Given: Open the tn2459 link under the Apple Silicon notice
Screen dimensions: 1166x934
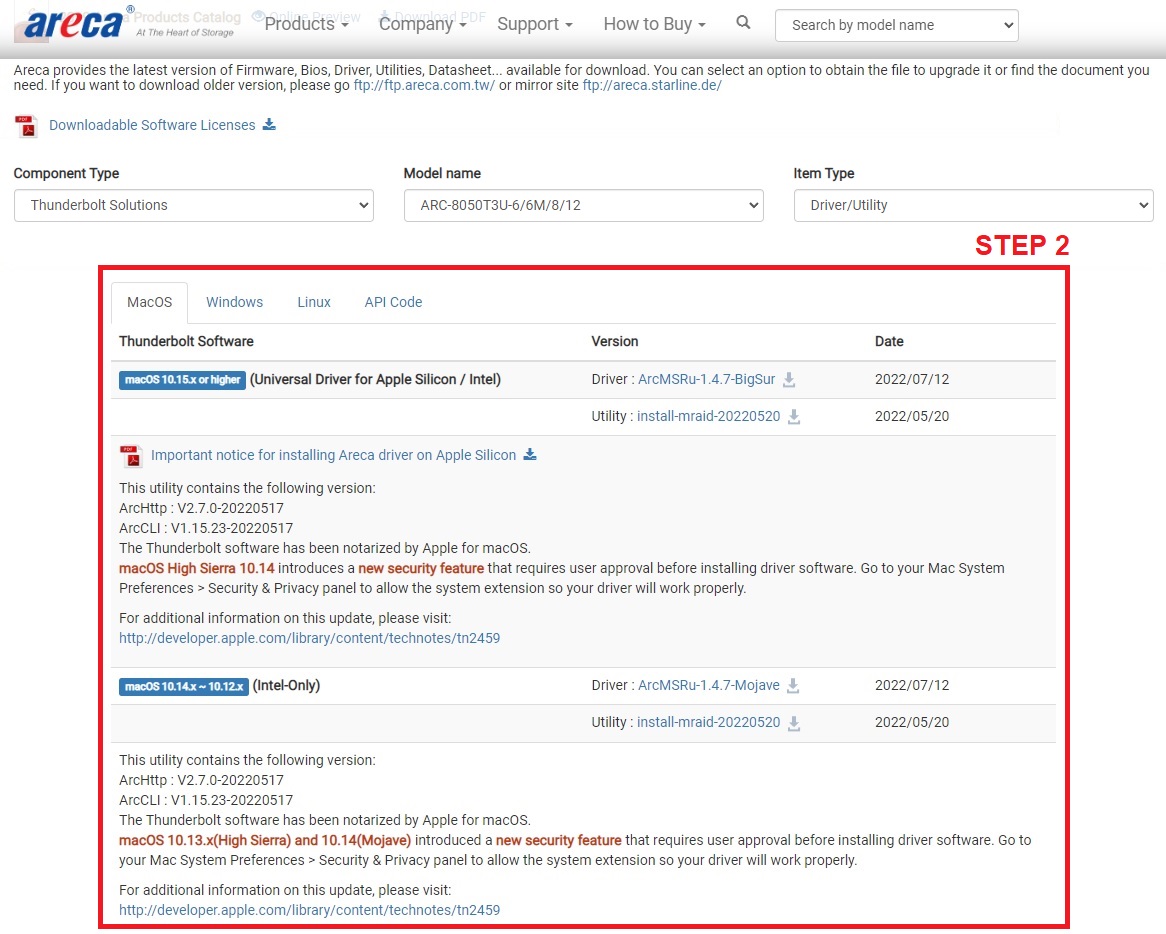Looking at the screenshot, I should pyautogui.click(x=309, y=638).
